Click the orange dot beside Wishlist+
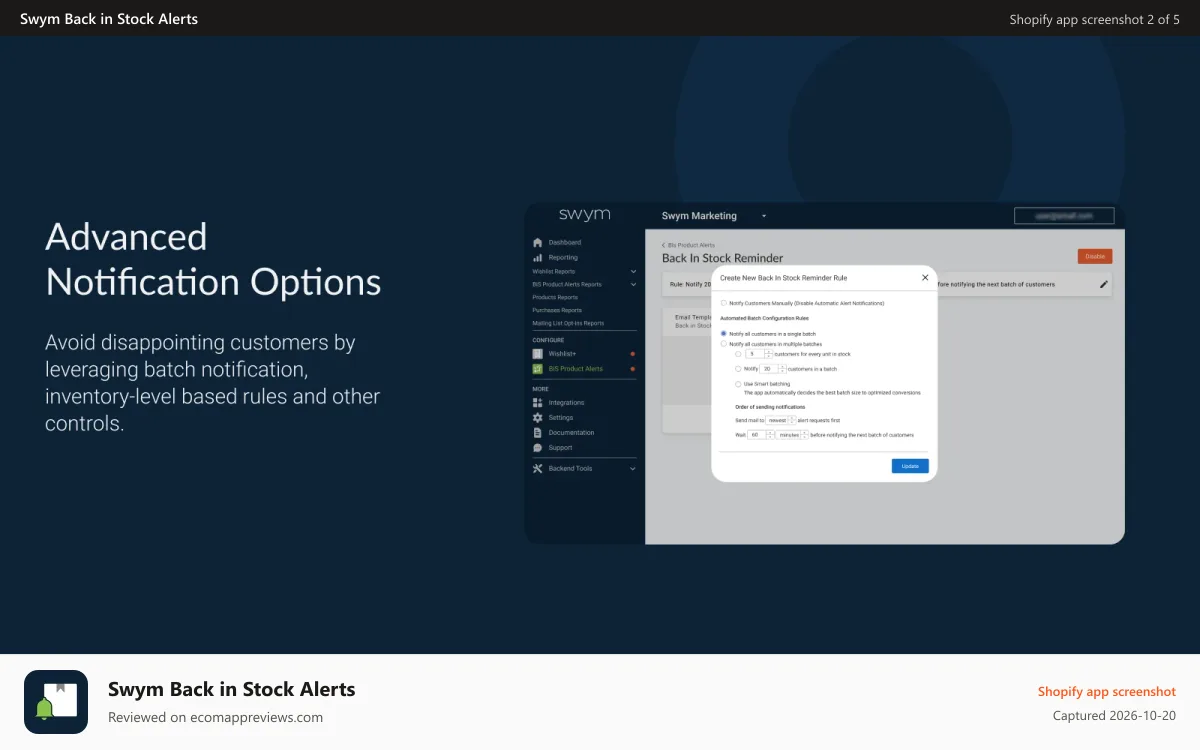The image size is (1200, 750). [x=633, y=354]
